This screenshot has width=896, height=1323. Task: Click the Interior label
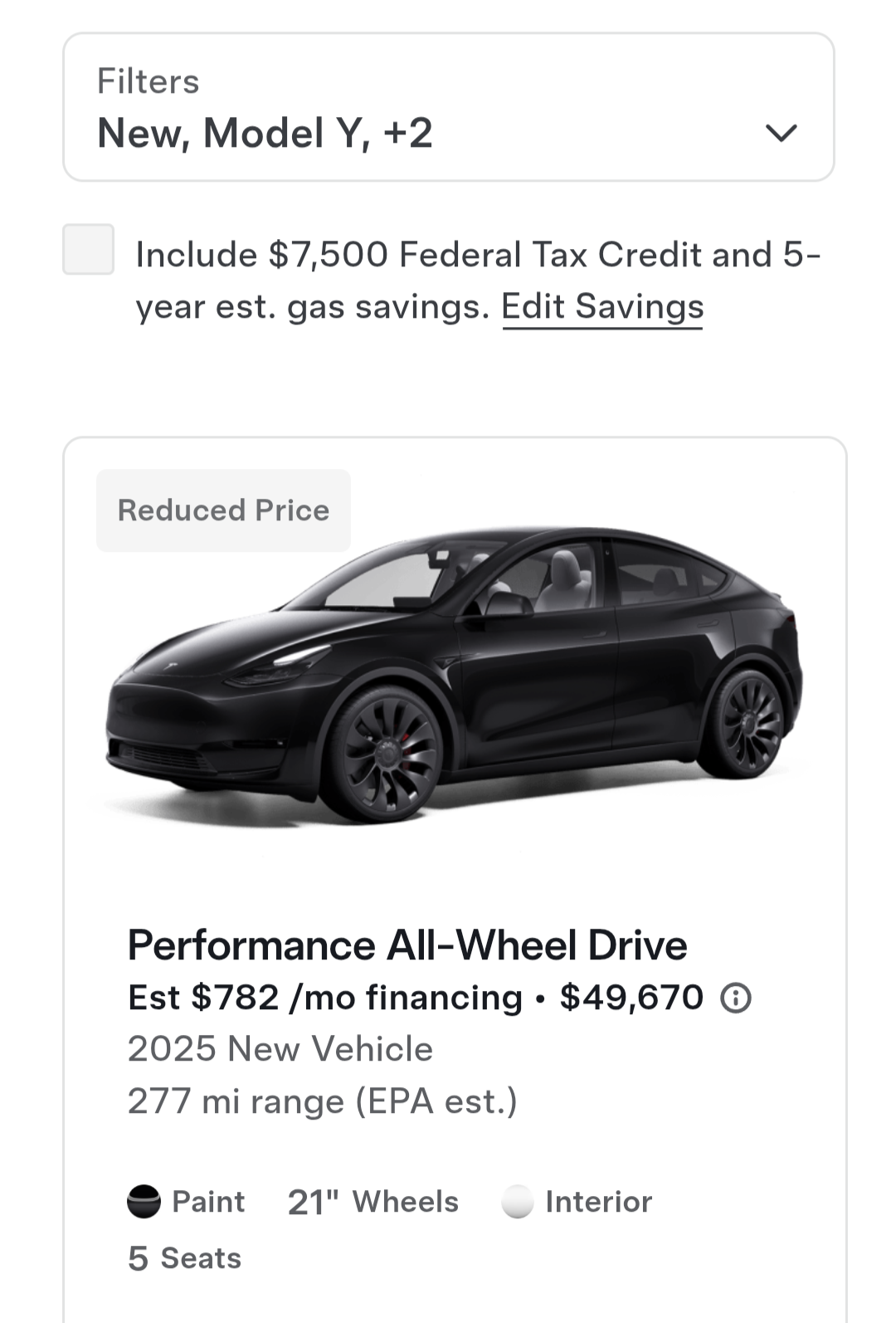[598, 1202]
